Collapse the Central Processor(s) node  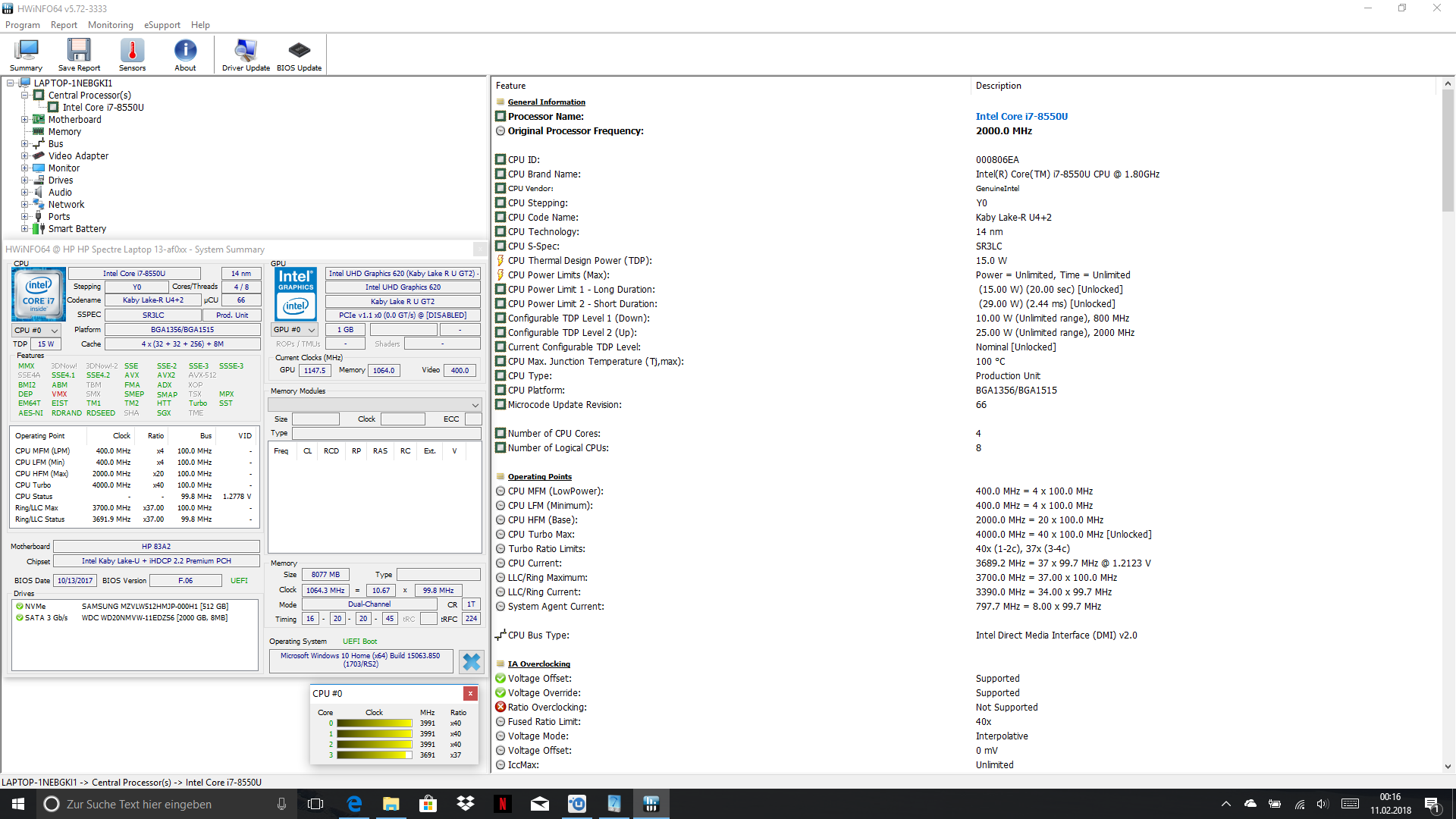[x=24, y=96]
